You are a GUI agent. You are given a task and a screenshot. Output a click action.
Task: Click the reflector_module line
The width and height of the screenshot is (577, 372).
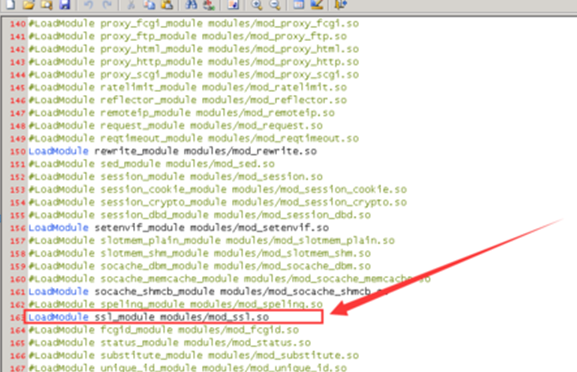(x=188, y=100)
